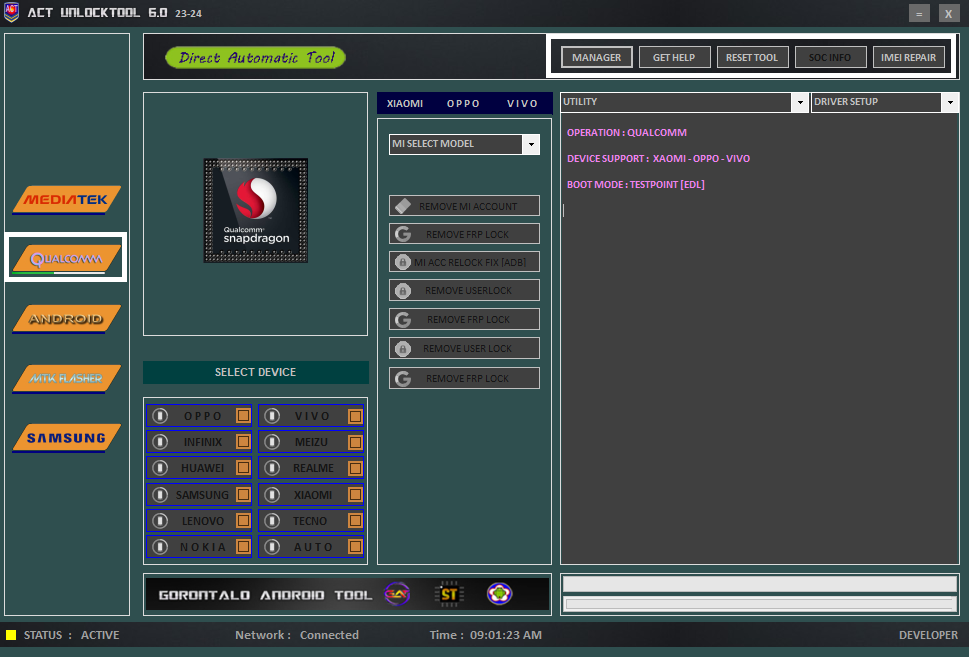Screen dimensions: 969x657
Task: Click REMOVE MI ACCOUNT button
Action: coord(464,206)
